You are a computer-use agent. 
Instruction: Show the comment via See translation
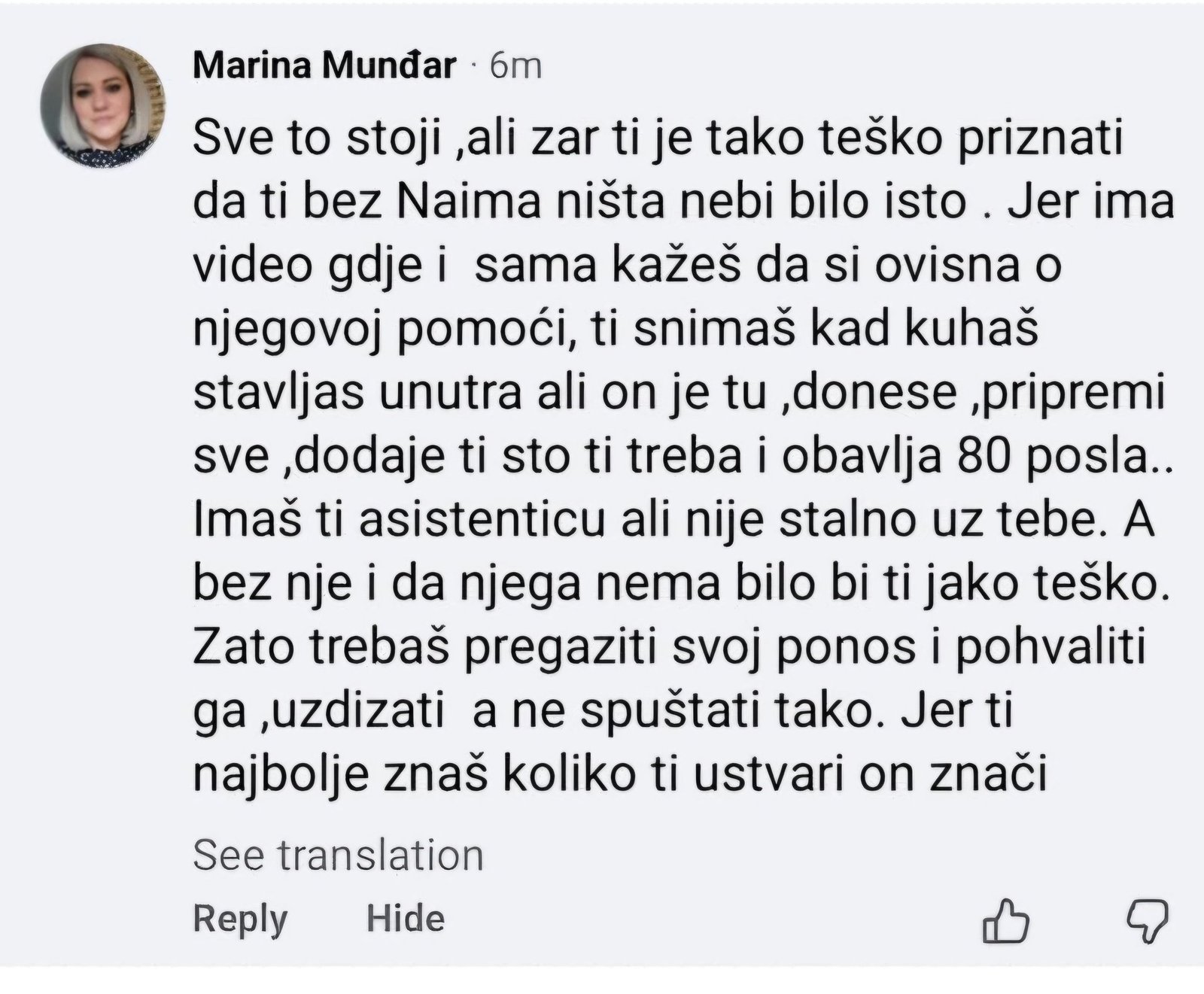click(x=338, y=856)
